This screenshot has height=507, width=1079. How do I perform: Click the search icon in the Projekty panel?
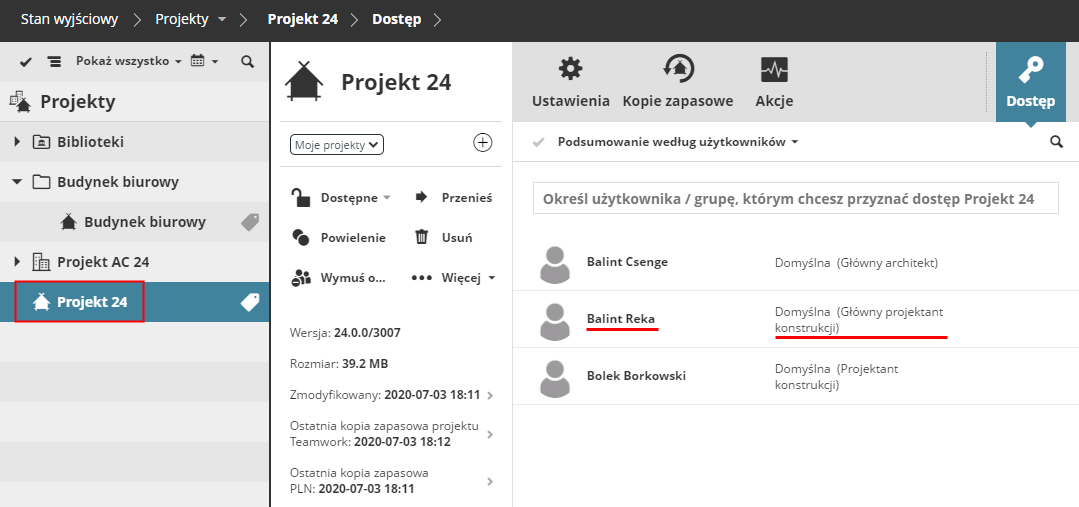pos(248,61)
